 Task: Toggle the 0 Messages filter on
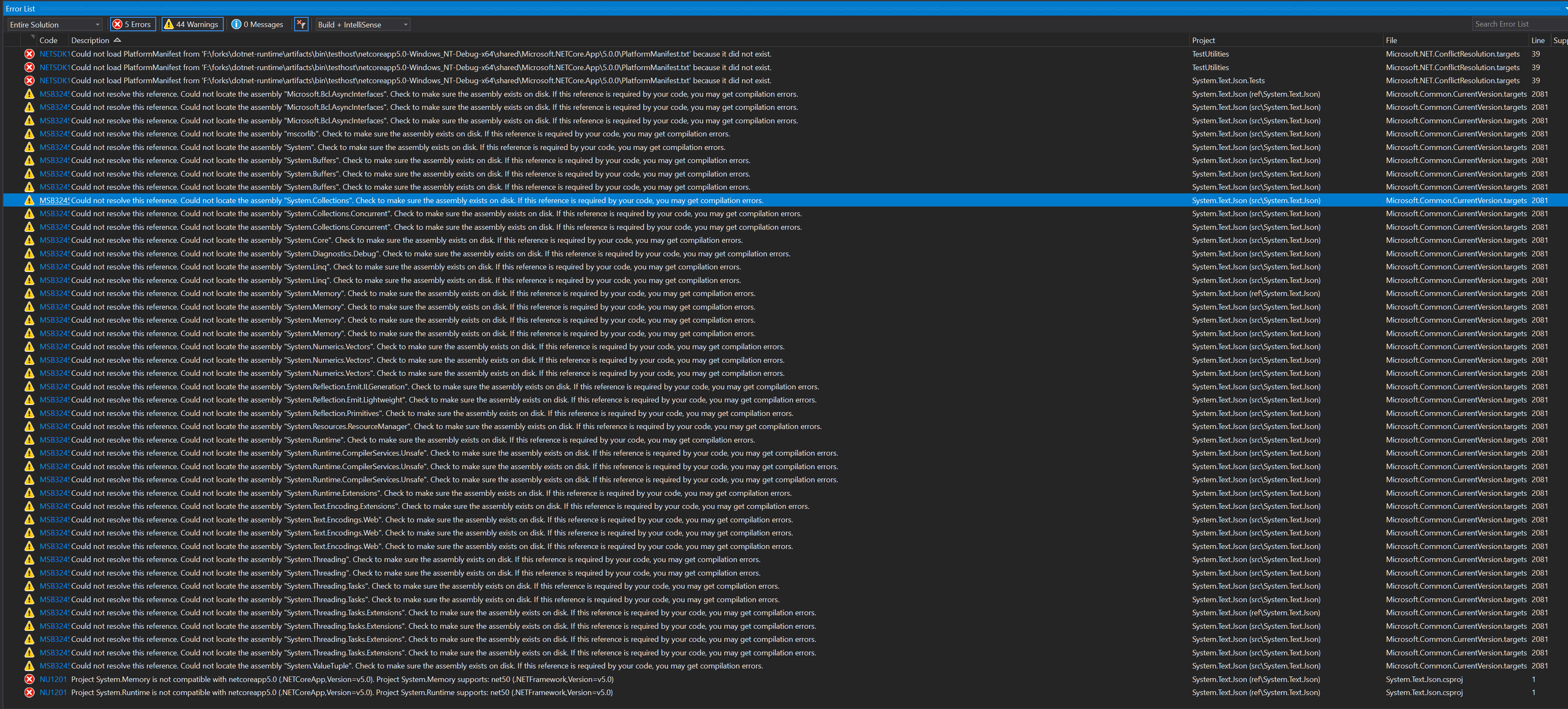[x=258, y=24]
